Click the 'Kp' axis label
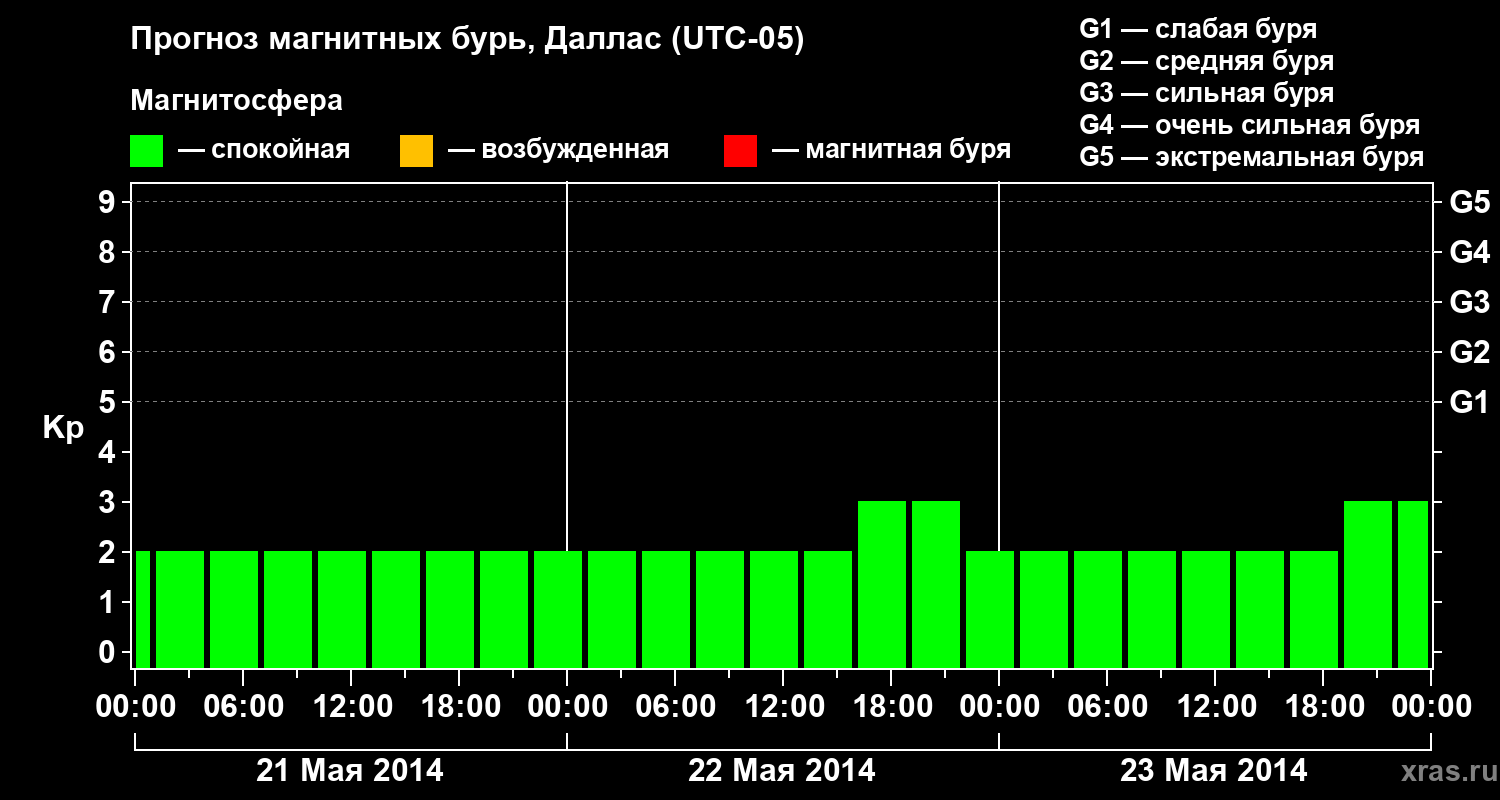The height and width of the screenshot is (800, 1500). pyautogui.click(x=63, y=428)
